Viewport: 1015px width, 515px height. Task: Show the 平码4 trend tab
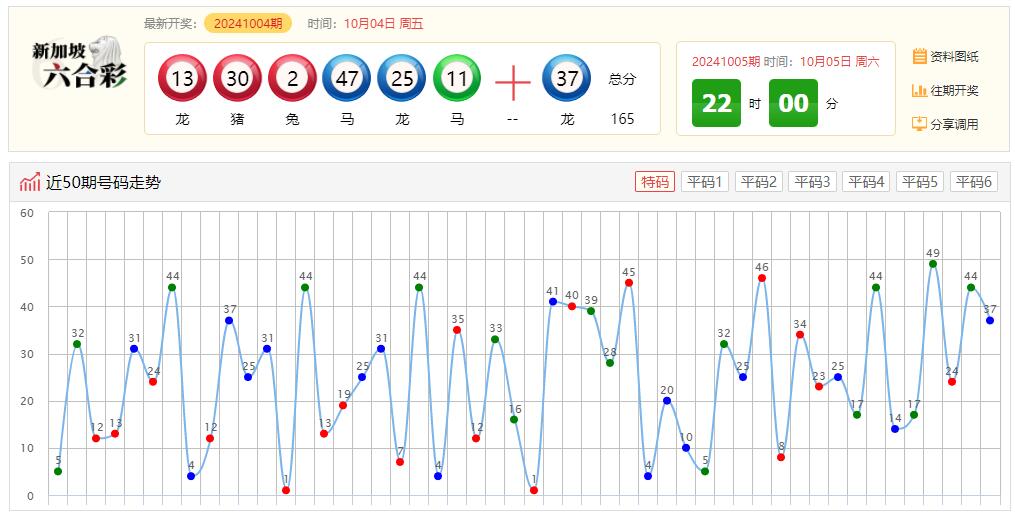tap(866, 182)
